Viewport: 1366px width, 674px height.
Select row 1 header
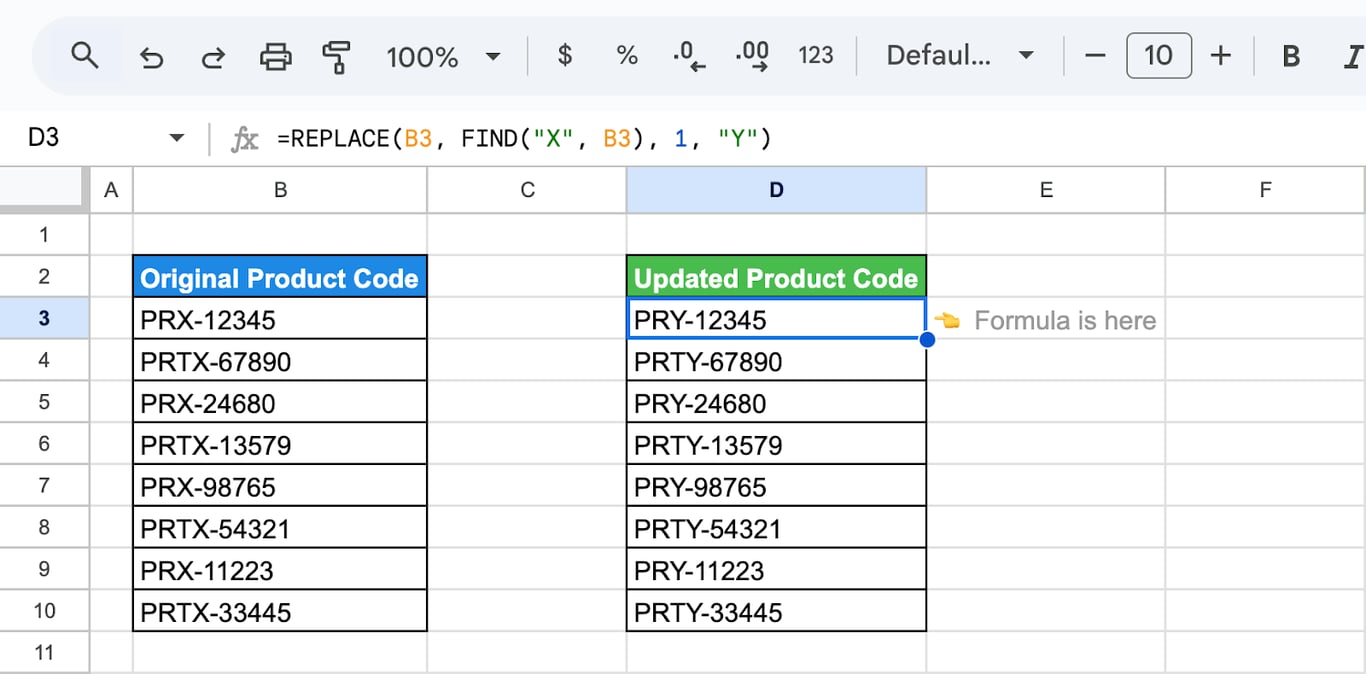(44, 234)
